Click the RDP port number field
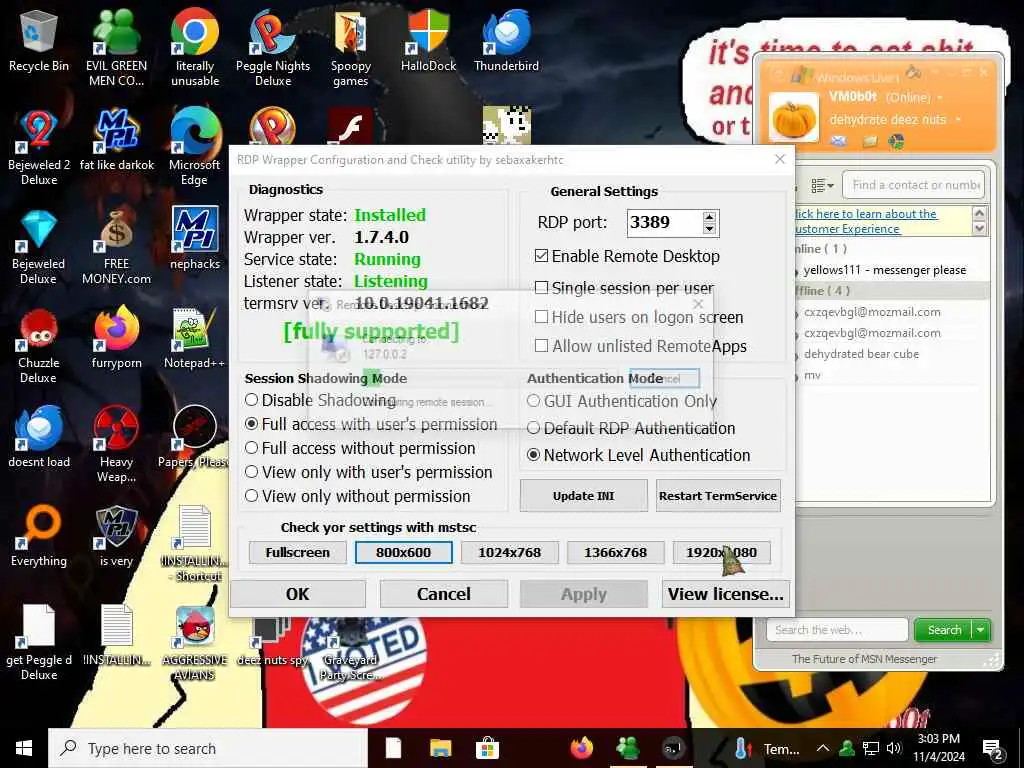This screenshot has height=768, width=1024. [x=664, y=223]
